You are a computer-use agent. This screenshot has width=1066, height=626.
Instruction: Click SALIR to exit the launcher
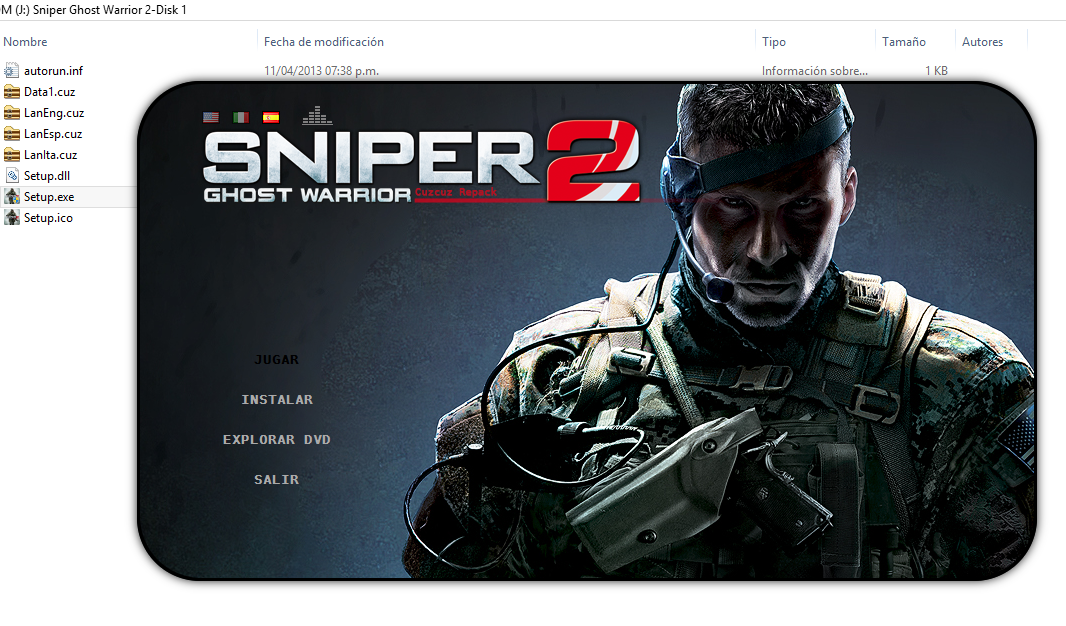(x=276, y=480)
